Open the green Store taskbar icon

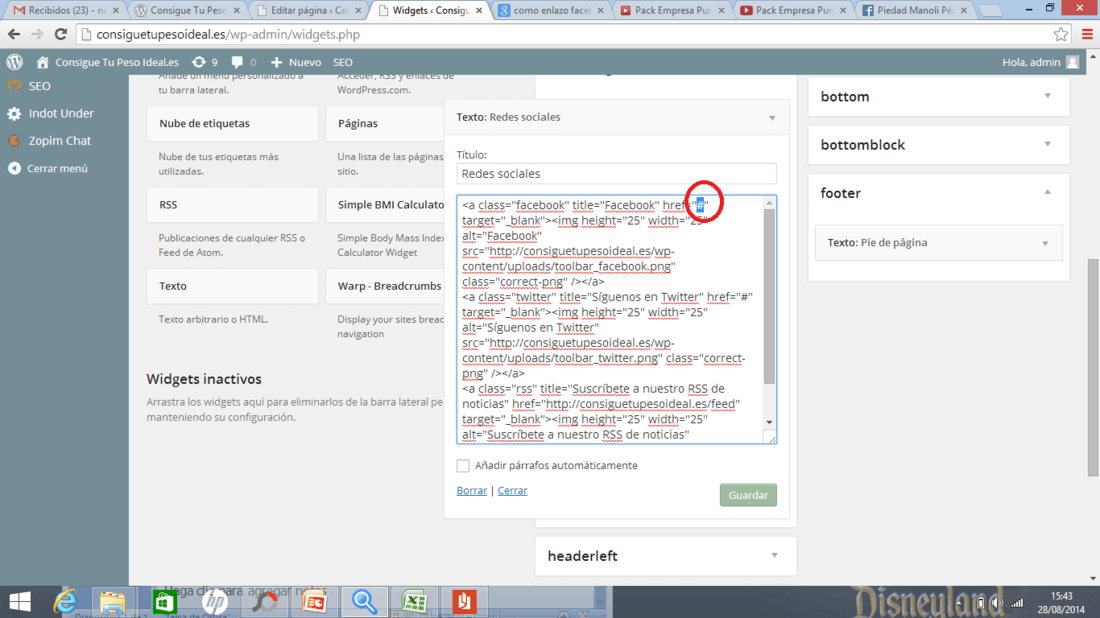(165, 602)
